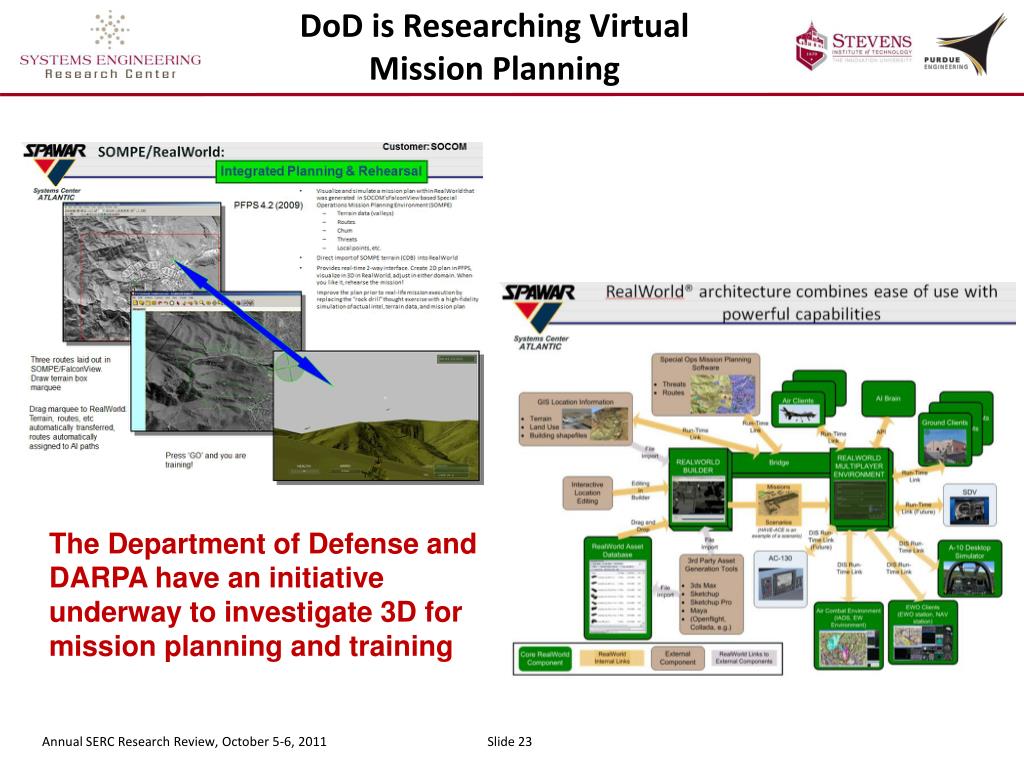Click the Special Ops Mission Planning Software box
The image size is (1024, 768).
pos(705,385)
